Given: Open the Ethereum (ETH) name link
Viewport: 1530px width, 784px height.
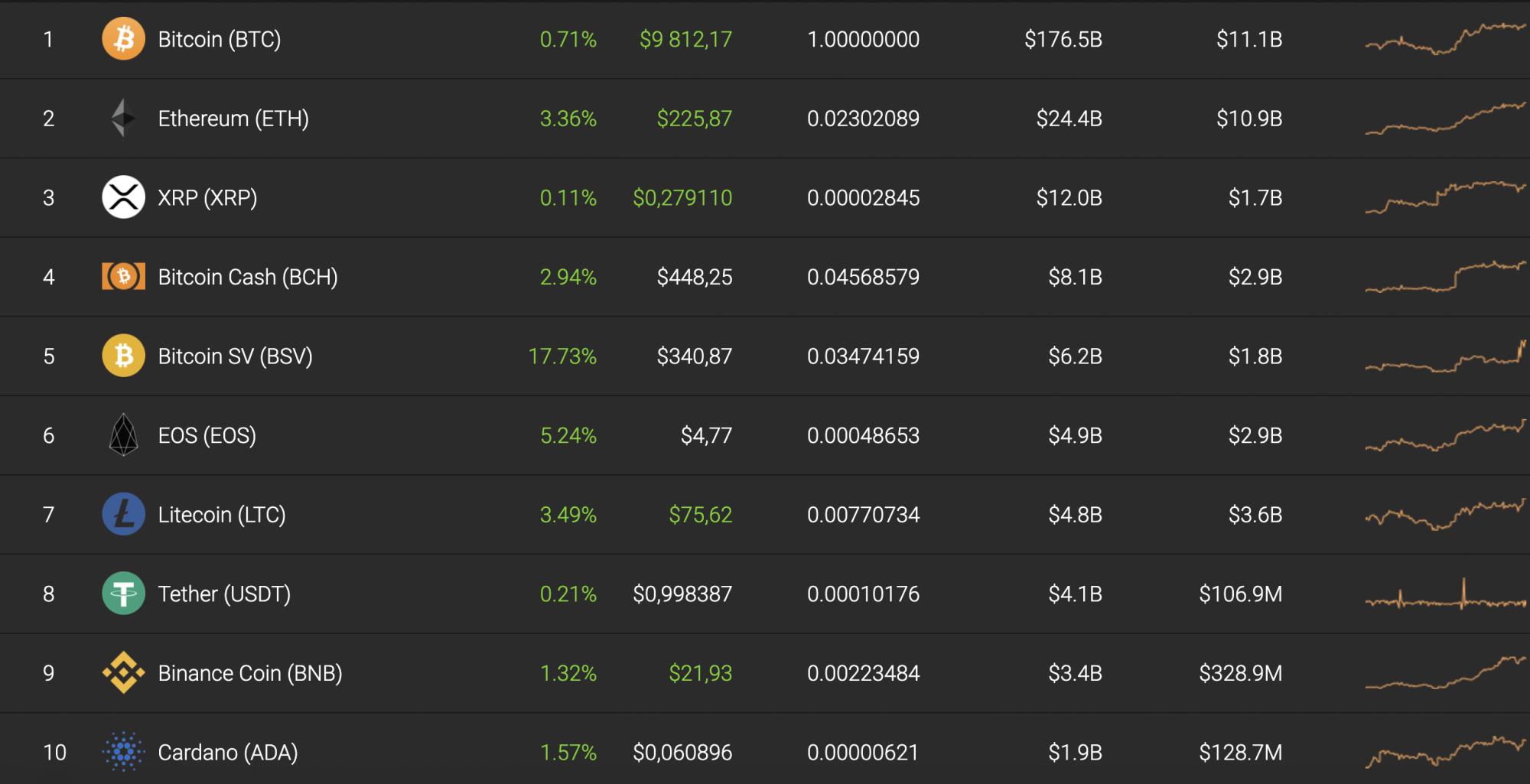Looking at the screenshot, I should 233,119.
